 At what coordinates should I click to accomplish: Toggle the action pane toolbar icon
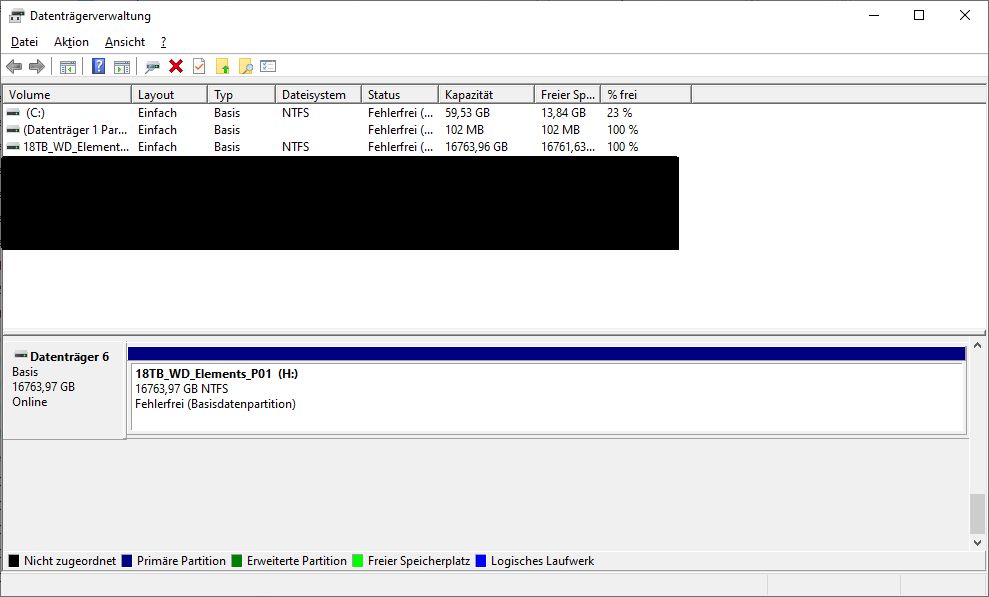122,66
